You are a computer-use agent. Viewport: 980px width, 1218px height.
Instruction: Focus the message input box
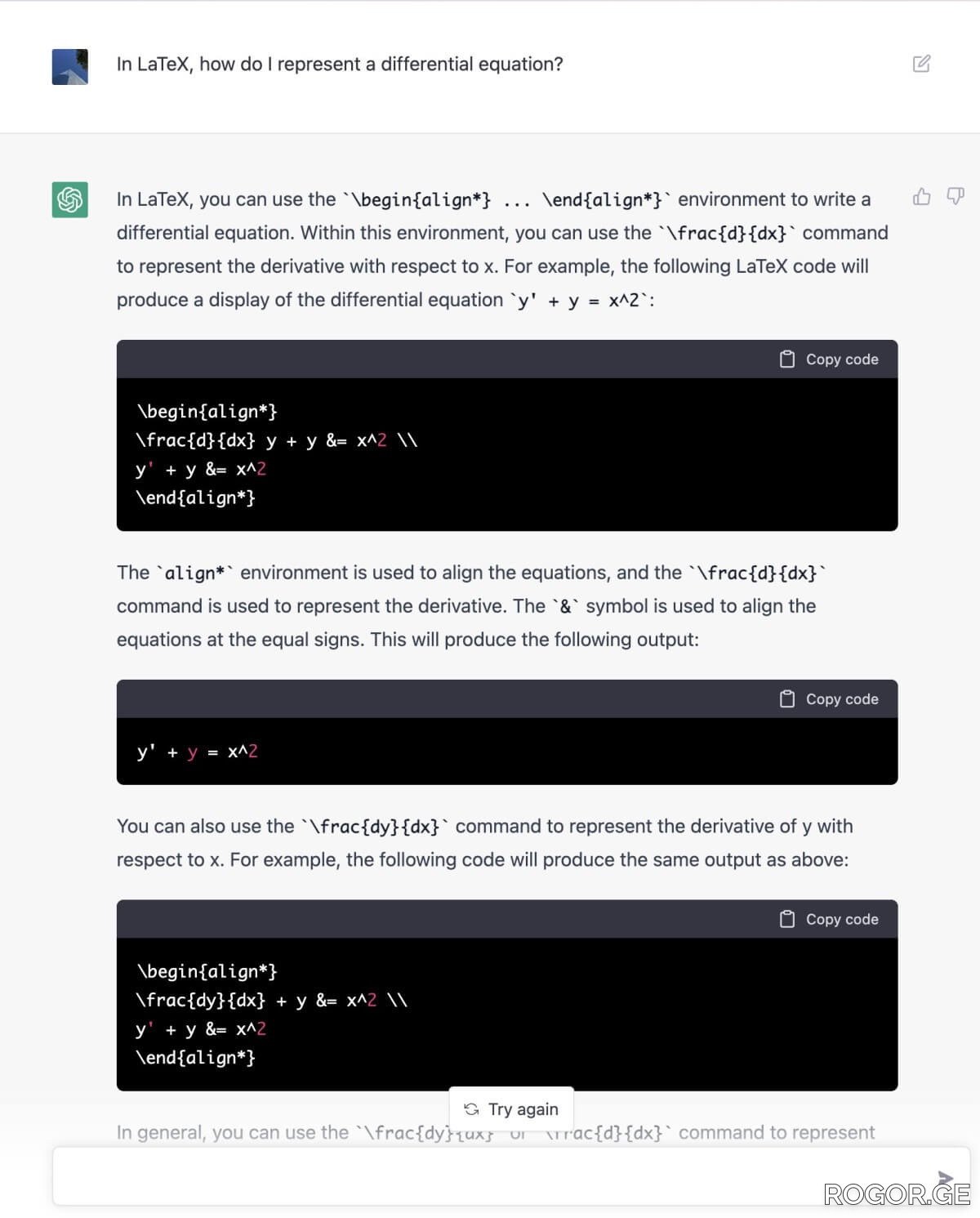coord(490,1176)
